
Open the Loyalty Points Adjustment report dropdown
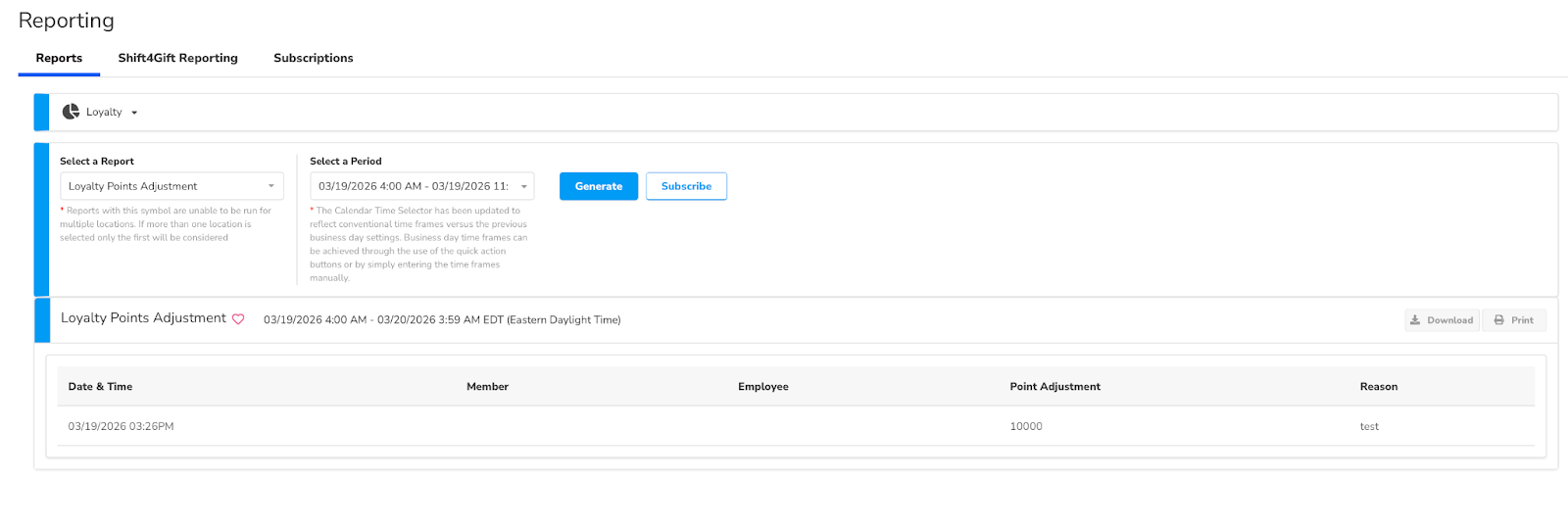point(171,186)
